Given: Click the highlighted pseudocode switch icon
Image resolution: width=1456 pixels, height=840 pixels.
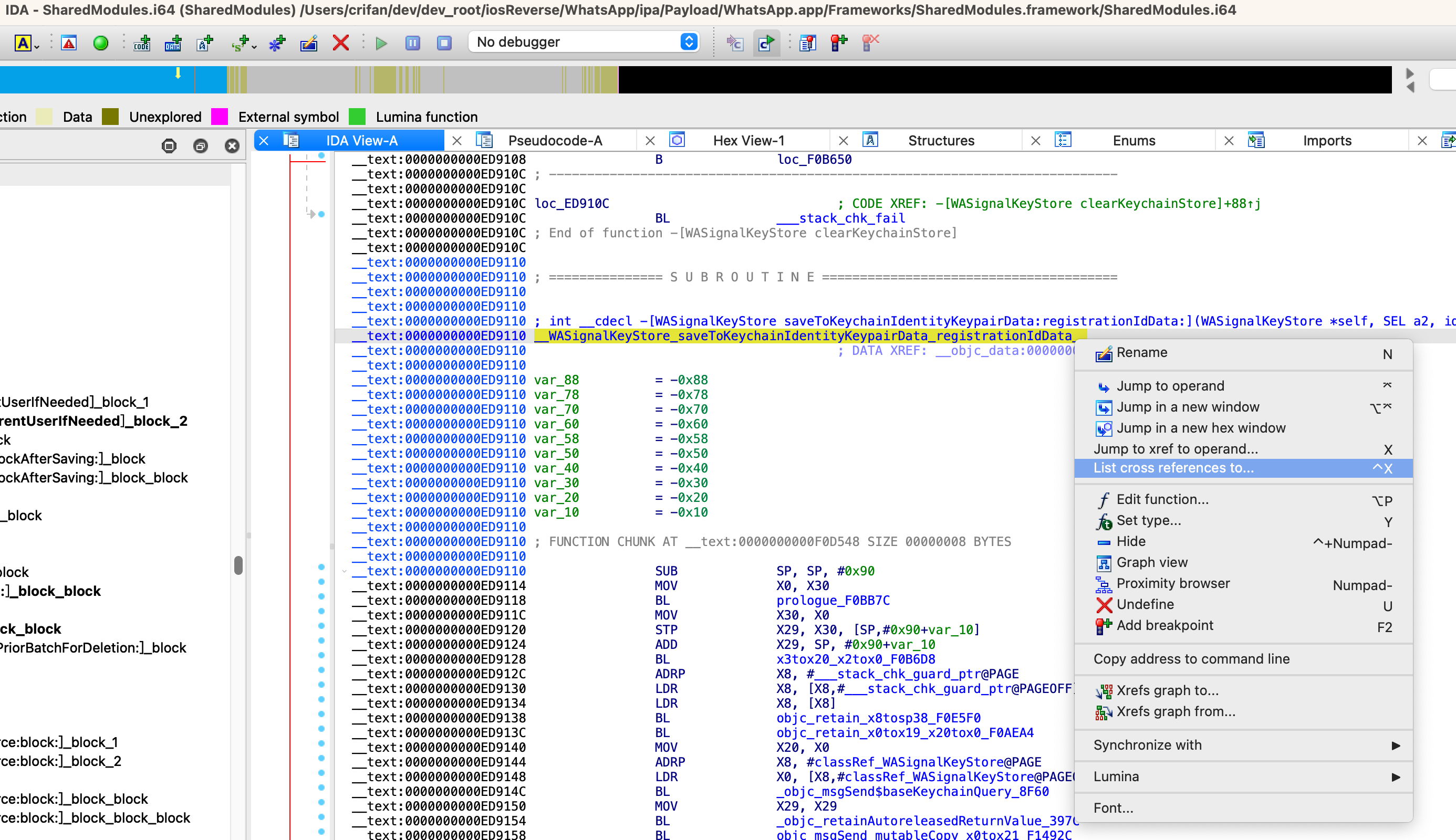Looking at the screenshot, I should click(766, 43).
